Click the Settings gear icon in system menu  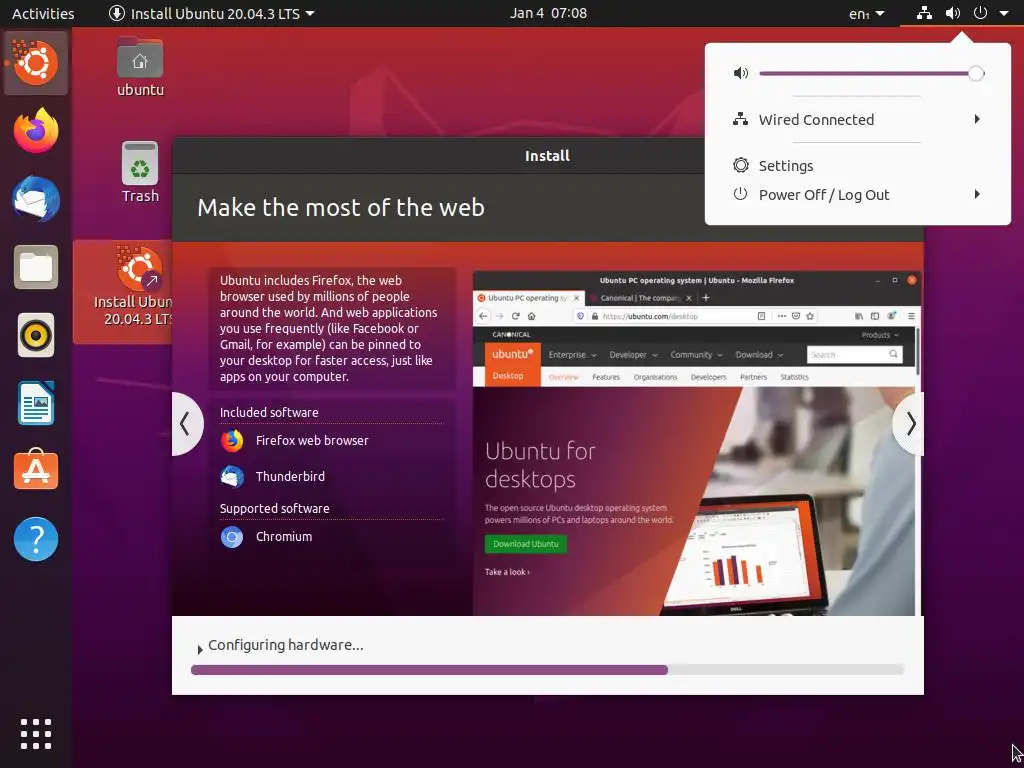(x=741, y=165)
